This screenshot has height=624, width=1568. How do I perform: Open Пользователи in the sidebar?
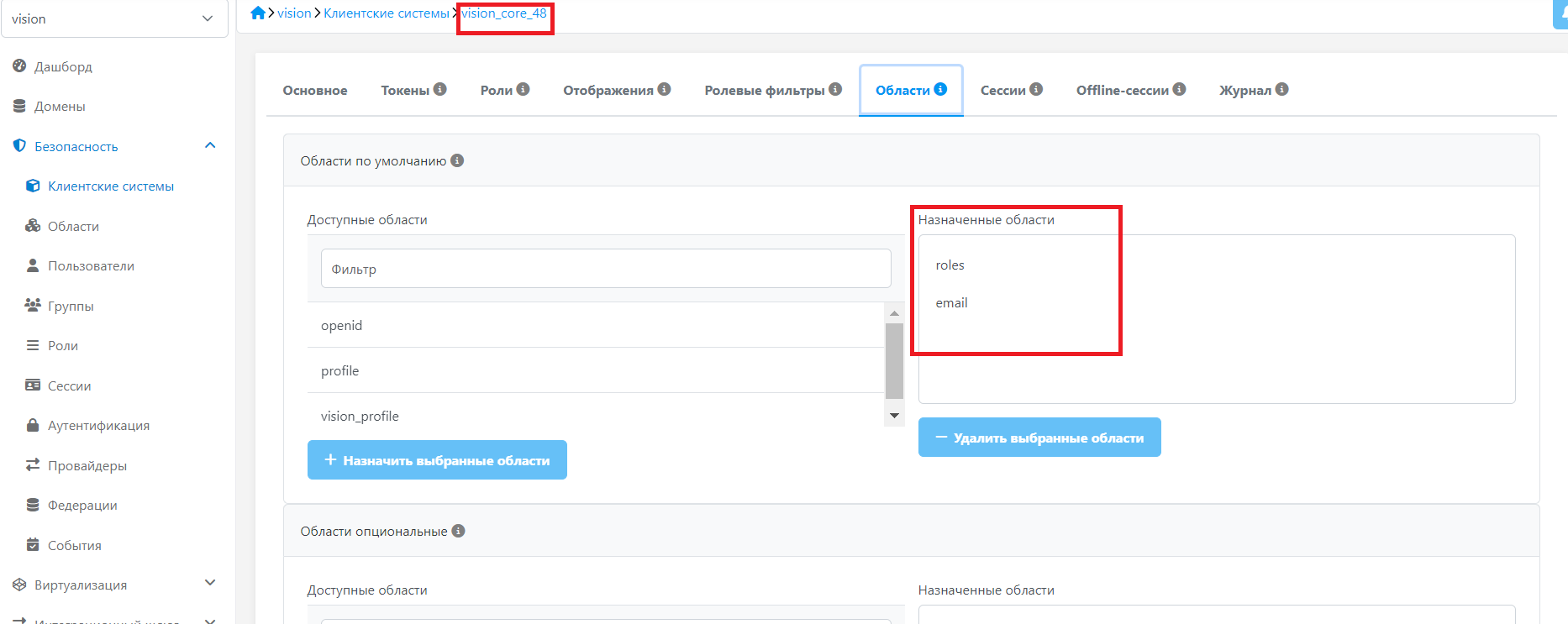tap(91, 266)
